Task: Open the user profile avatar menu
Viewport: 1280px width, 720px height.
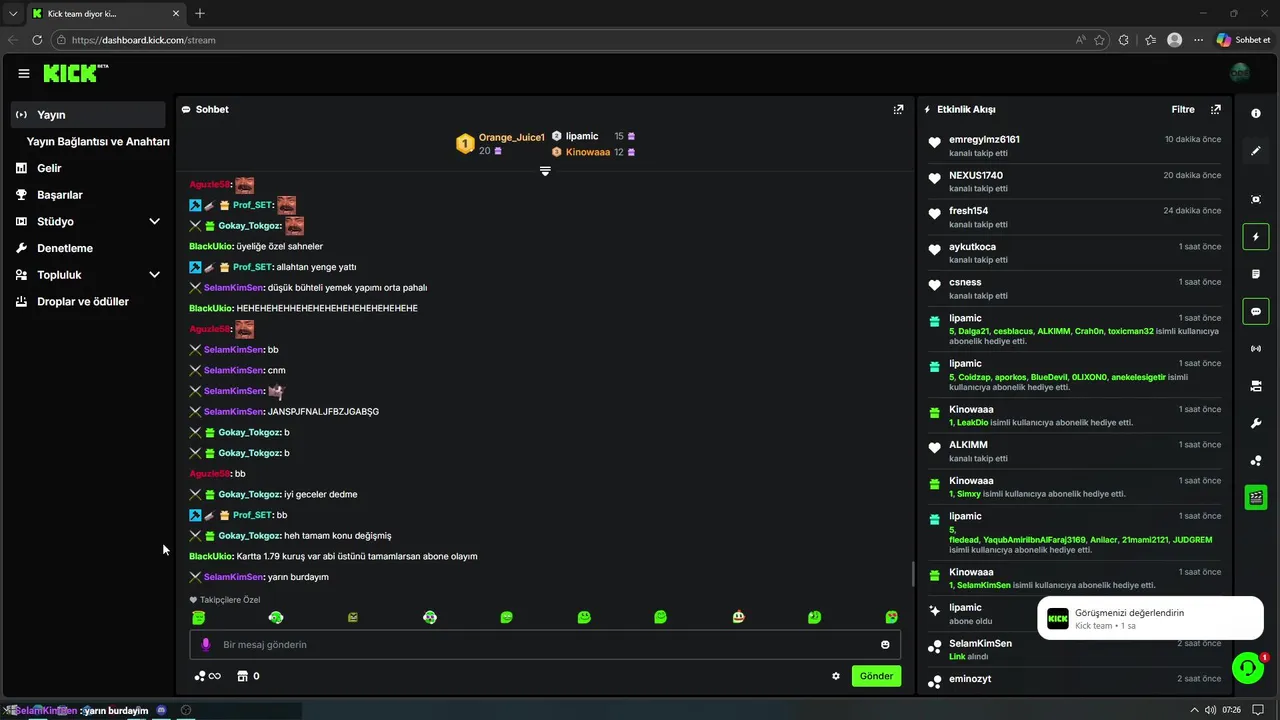Action: [1240, 73]
